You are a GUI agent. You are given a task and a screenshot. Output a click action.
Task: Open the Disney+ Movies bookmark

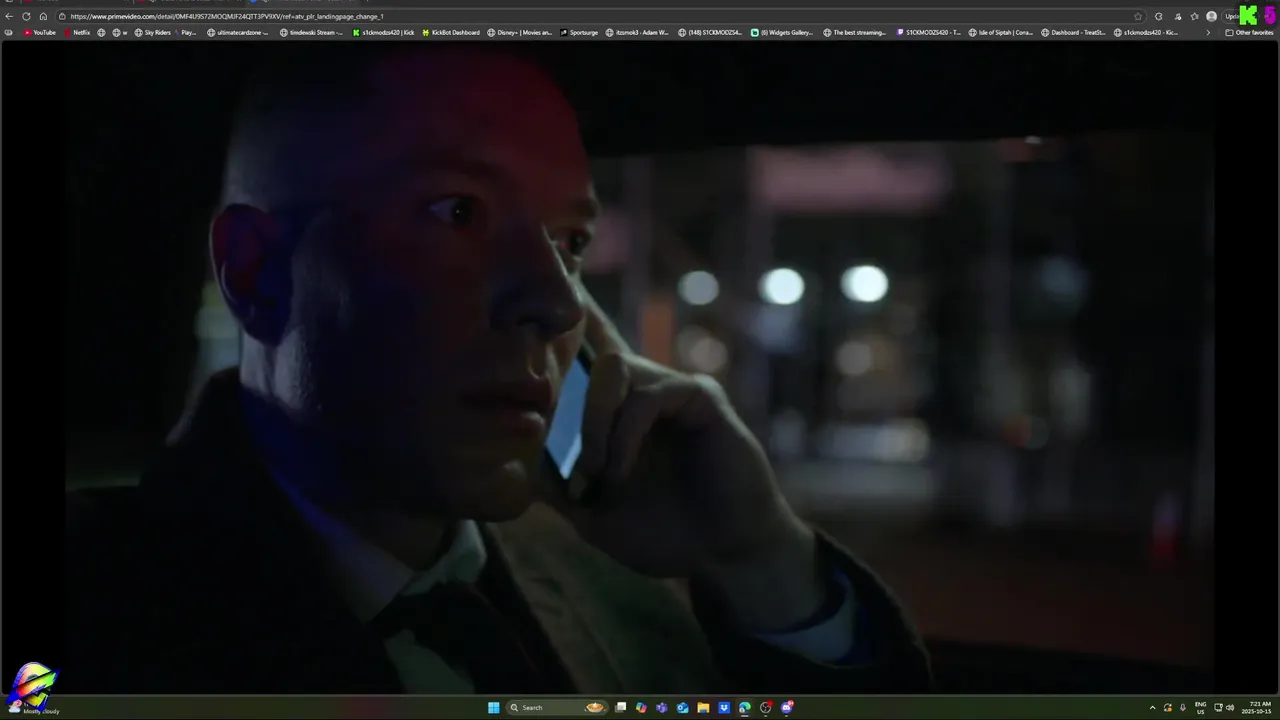point(521,32)
